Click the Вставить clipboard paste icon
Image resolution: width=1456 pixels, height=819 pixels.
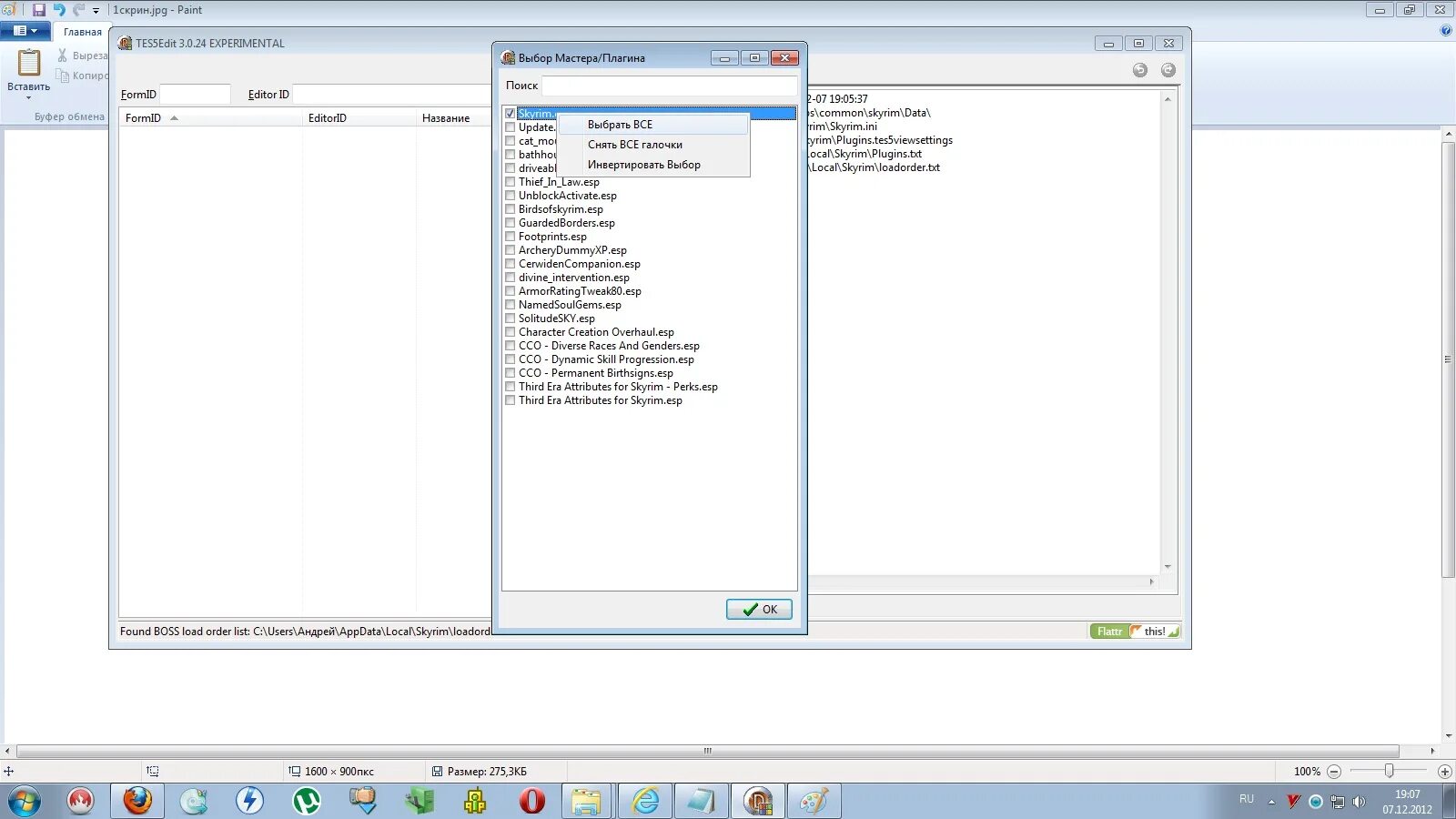coord(29,63)
